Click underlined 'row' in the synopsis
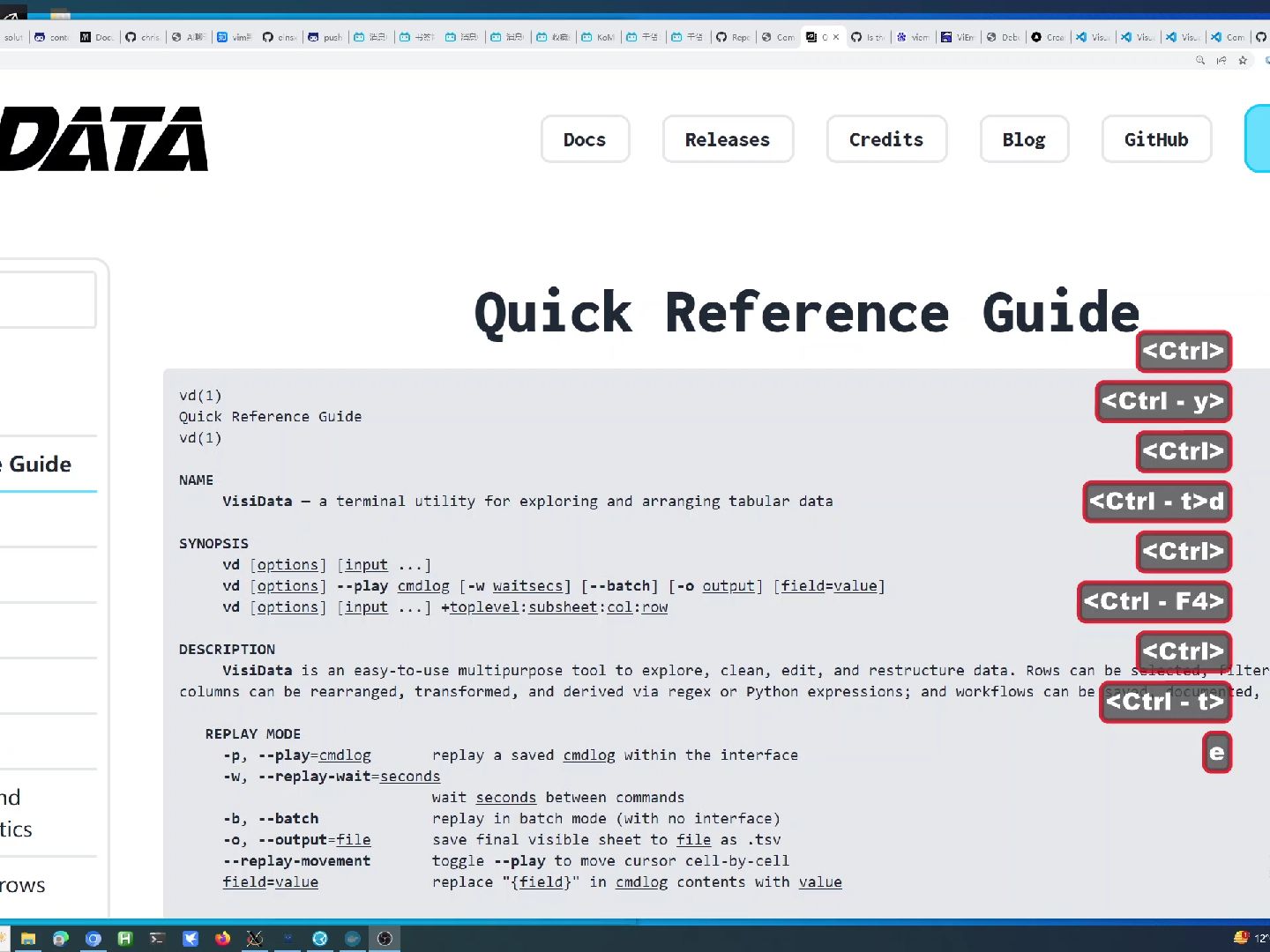 point(654,607)
